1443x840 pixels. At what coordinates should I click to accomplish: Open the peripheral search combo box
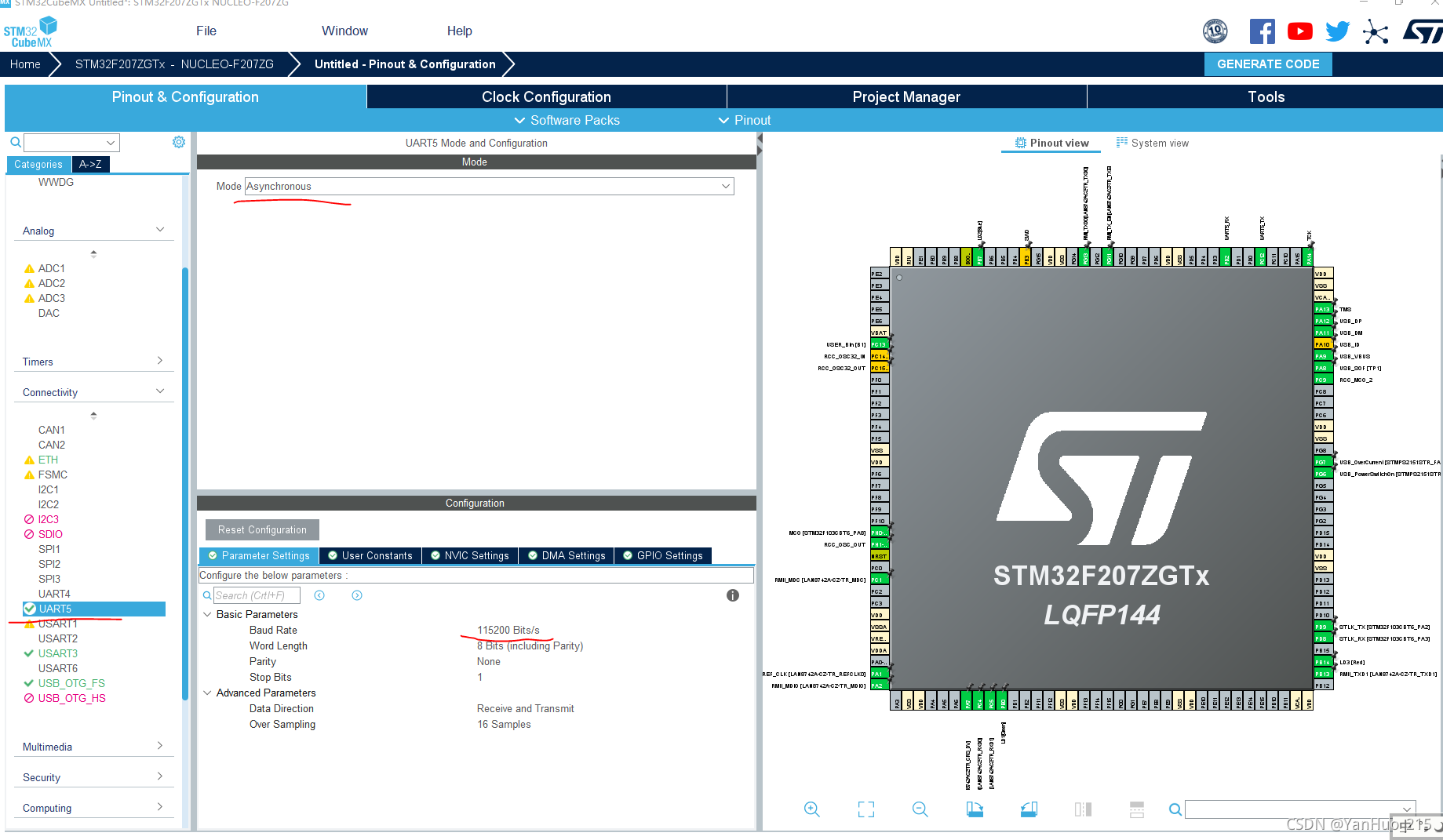(71, 142)
